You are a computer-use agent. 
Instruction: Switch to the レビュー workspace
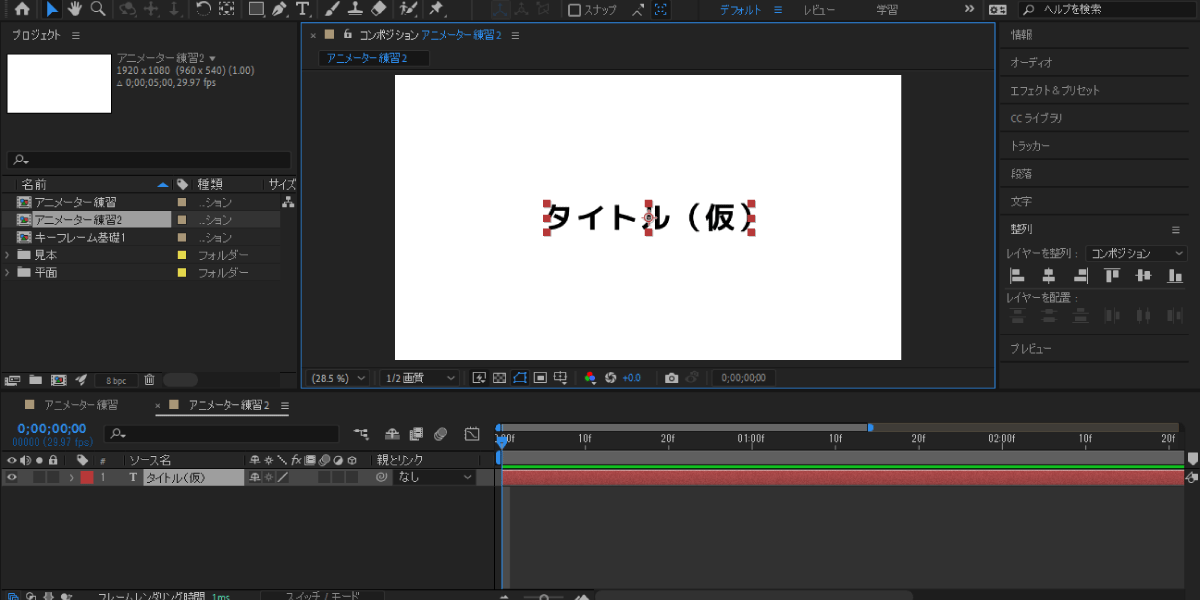point(820,10)
